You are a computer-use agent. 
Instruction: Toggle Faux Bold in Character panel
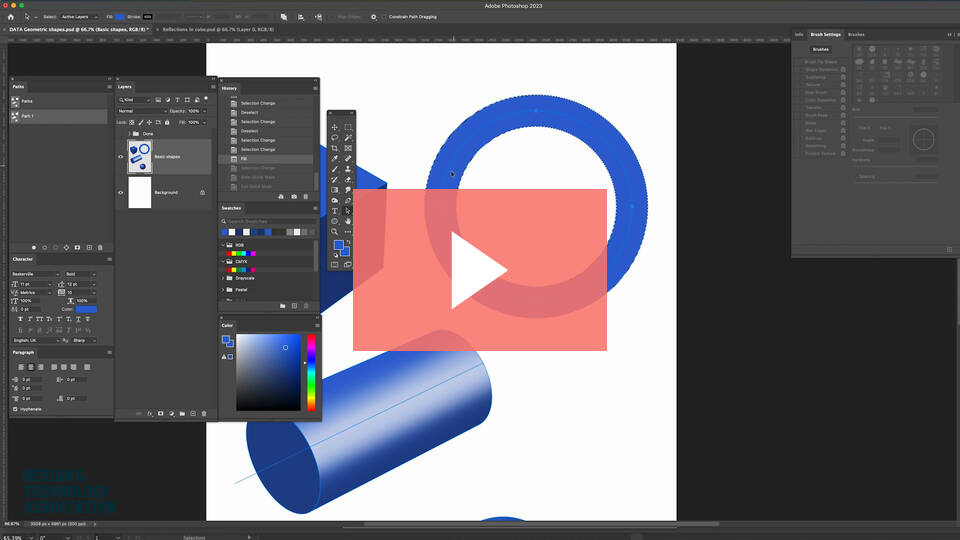point(20,319)
